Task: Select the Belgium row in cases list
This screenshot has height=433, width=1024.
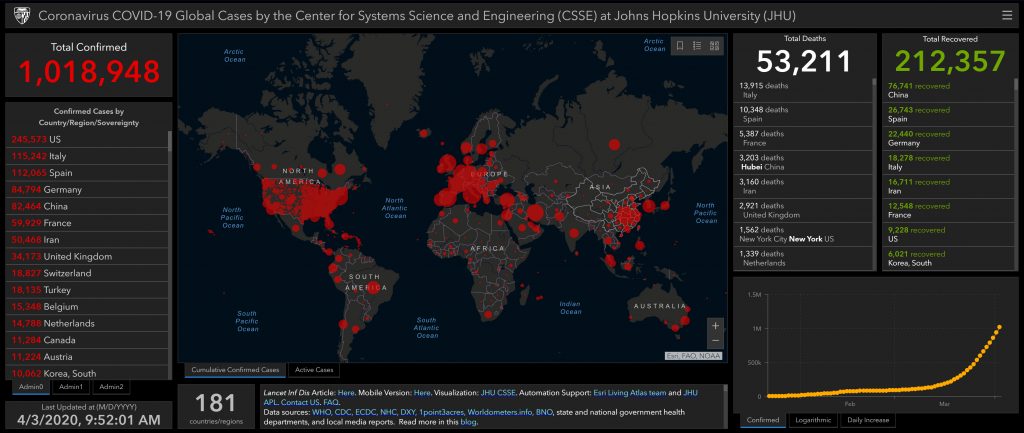Action: [x=87, y=306]
